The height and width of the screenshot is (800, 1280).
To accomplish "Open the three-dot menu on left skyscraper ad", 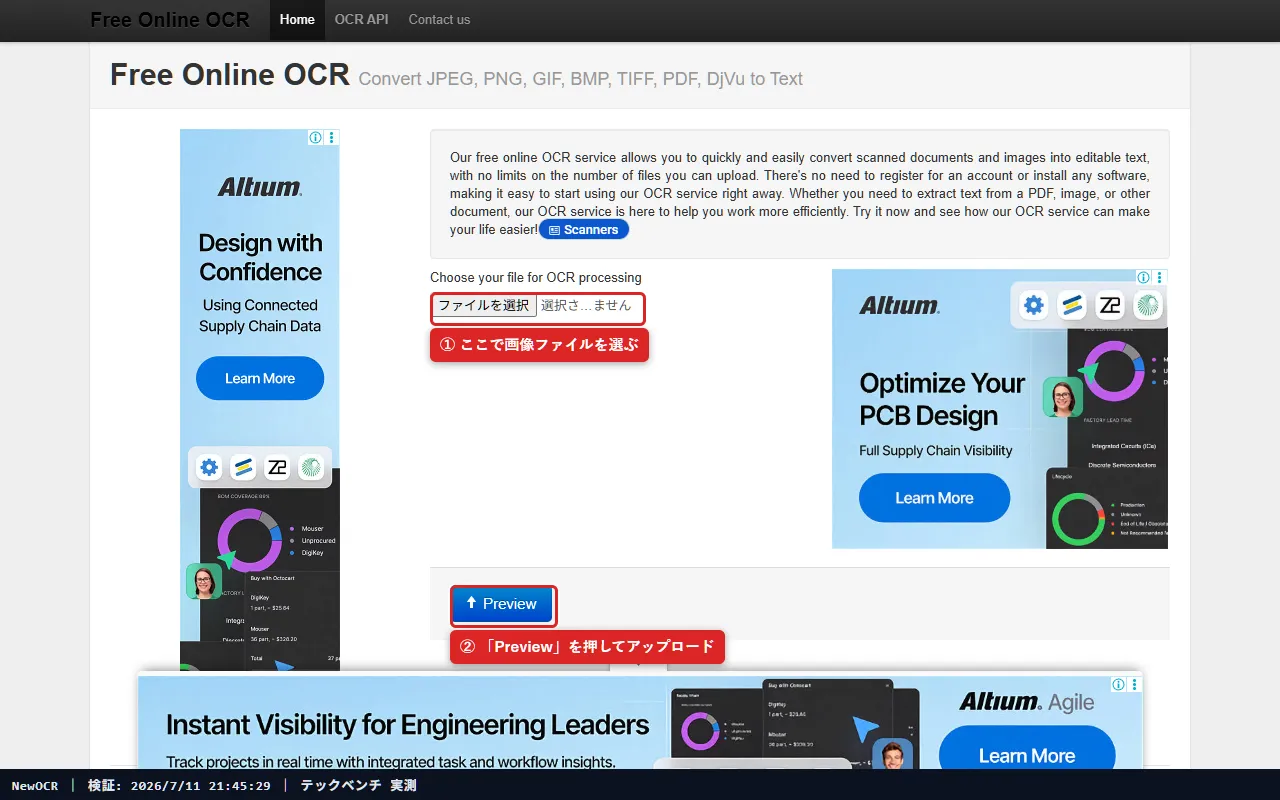I will [332, 138].
